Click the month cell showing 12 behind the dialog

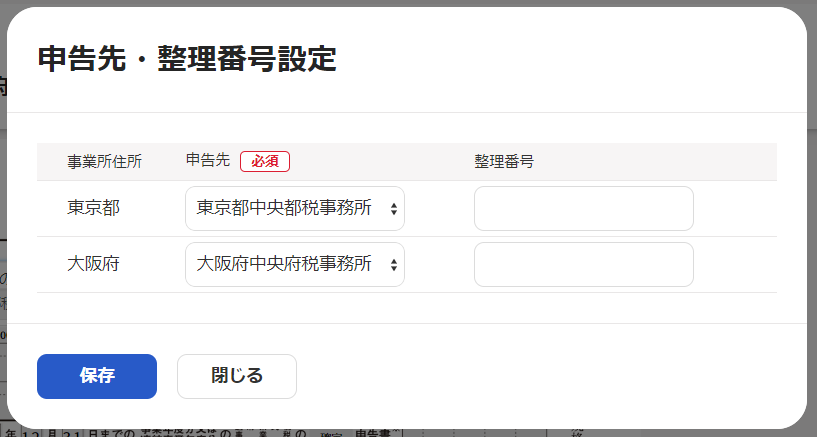31,433
